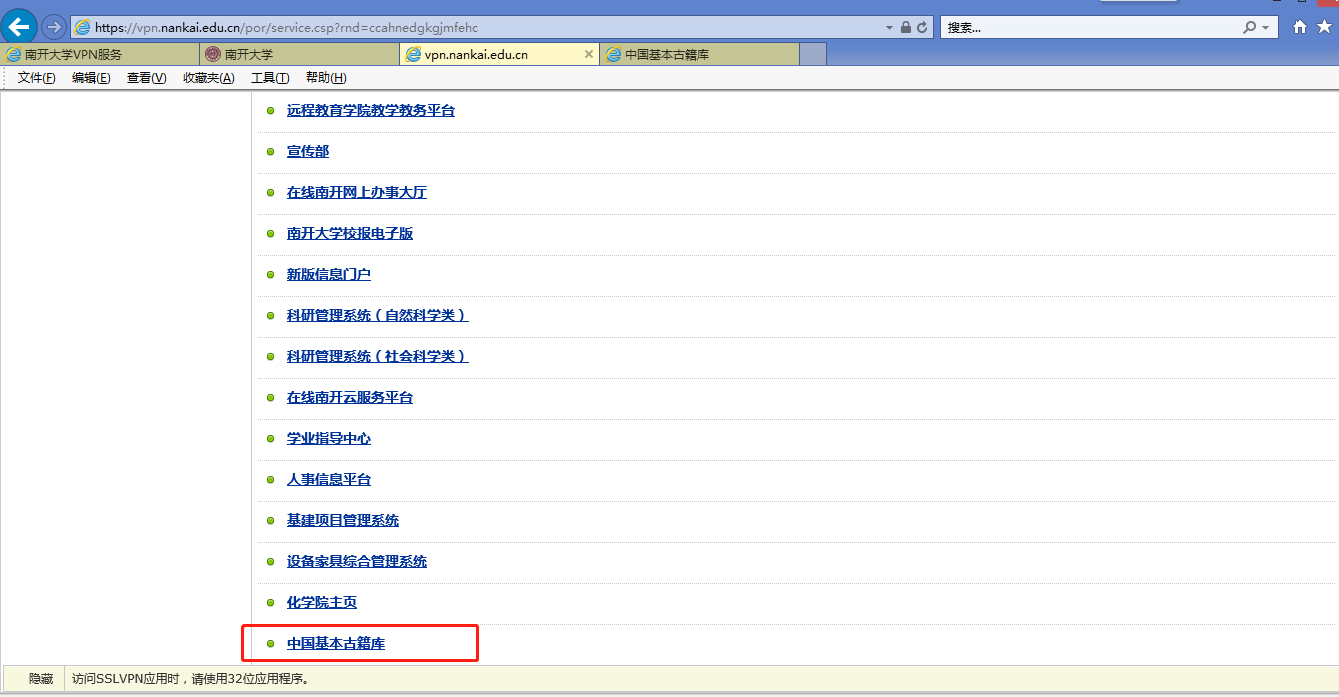Open the 编辑(E) menu
Image resolution: width=1339 pixels, height=697 pixels.
coord(91,78)
